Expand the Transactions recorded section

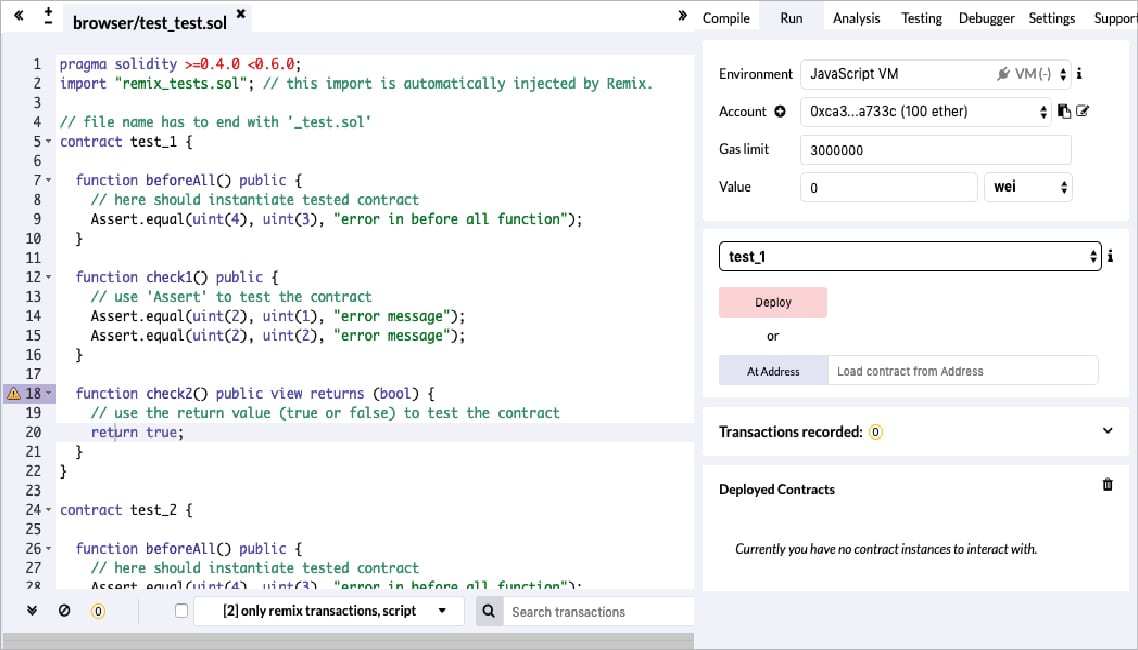(1107, 431)
